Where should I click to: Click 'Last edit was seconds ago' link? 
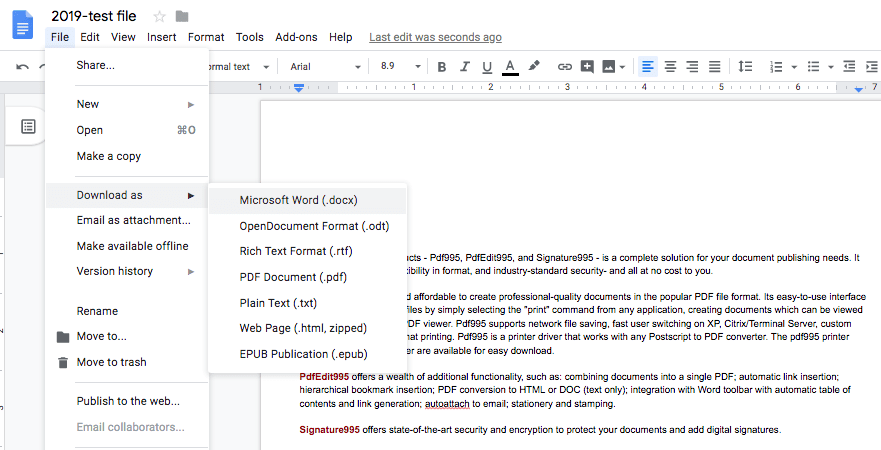click(435, 37)
